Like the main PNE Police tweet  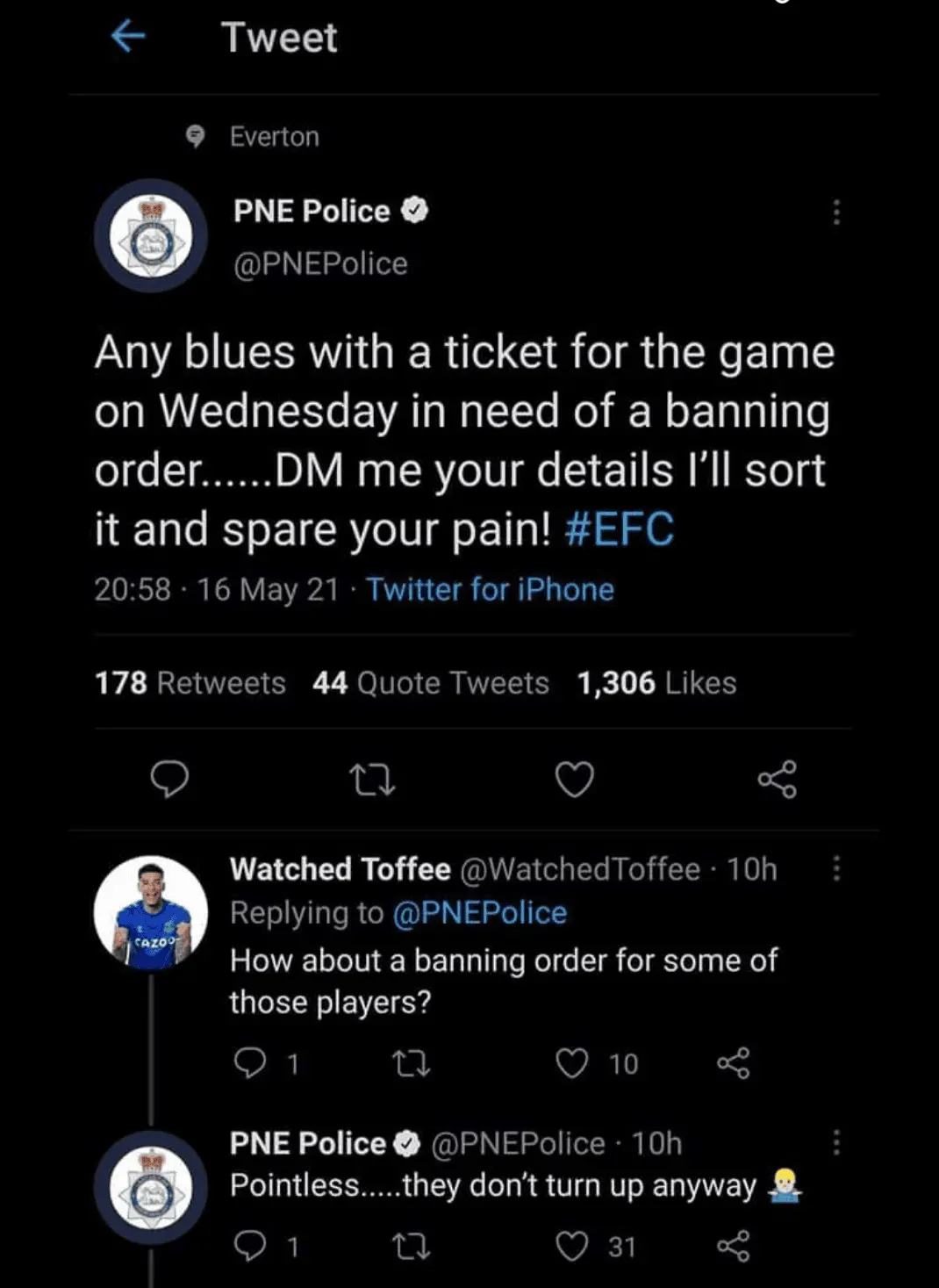[x=575, y=779]
